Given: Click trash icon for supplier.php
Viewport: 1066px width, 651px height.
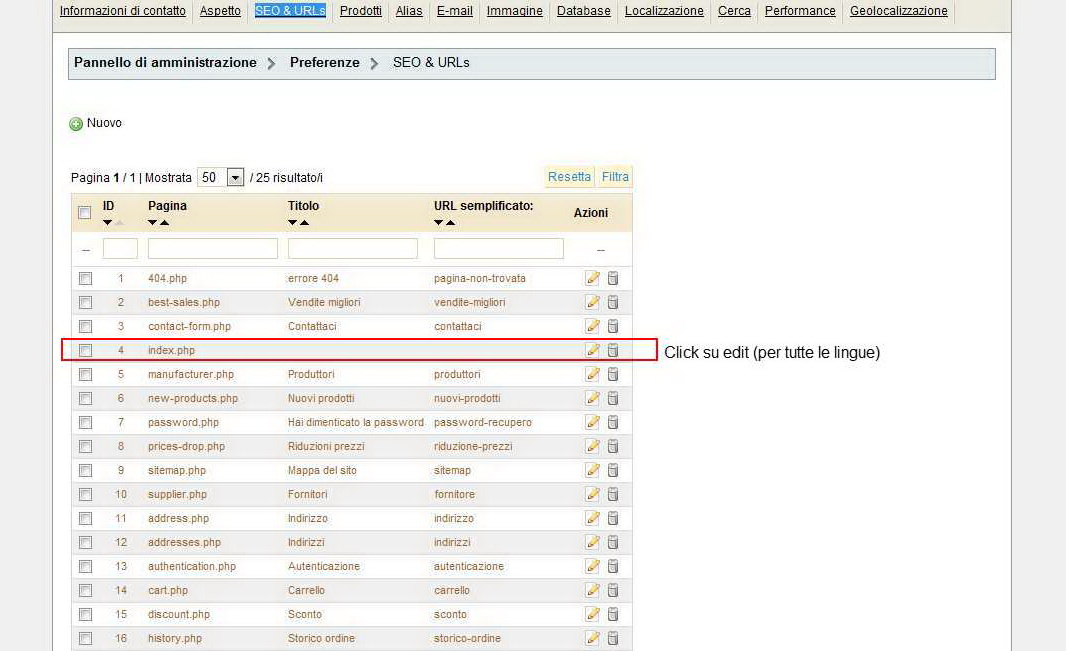Looking at the screenshot, I should pyautogui.click(x=613, y=494).
